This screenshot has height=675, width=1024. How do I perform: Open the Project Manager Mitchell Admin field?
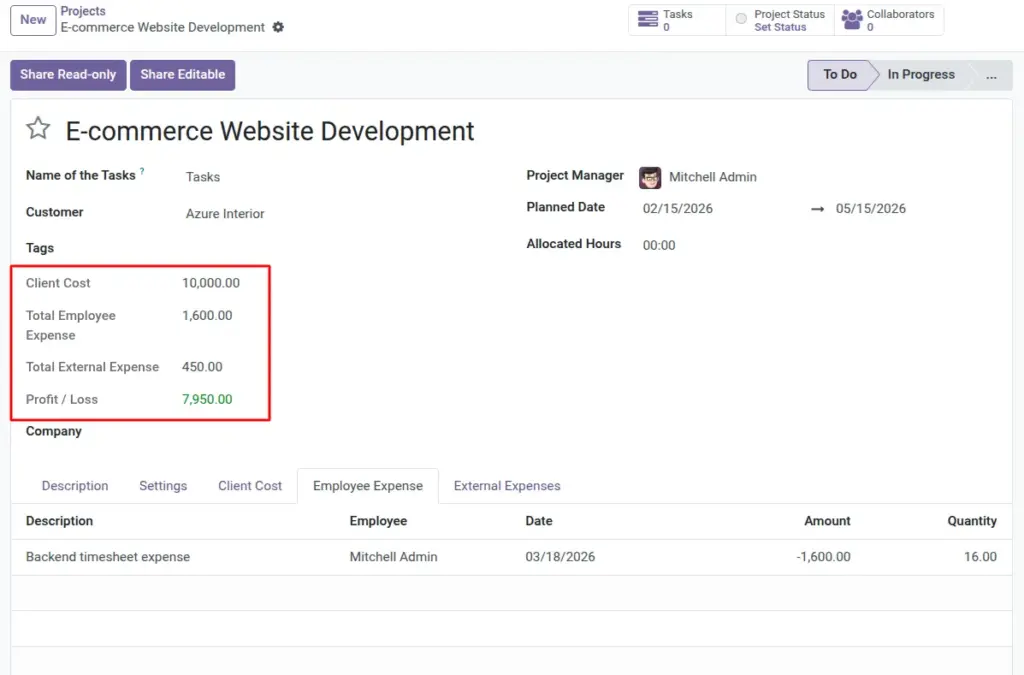coord(712,177)
